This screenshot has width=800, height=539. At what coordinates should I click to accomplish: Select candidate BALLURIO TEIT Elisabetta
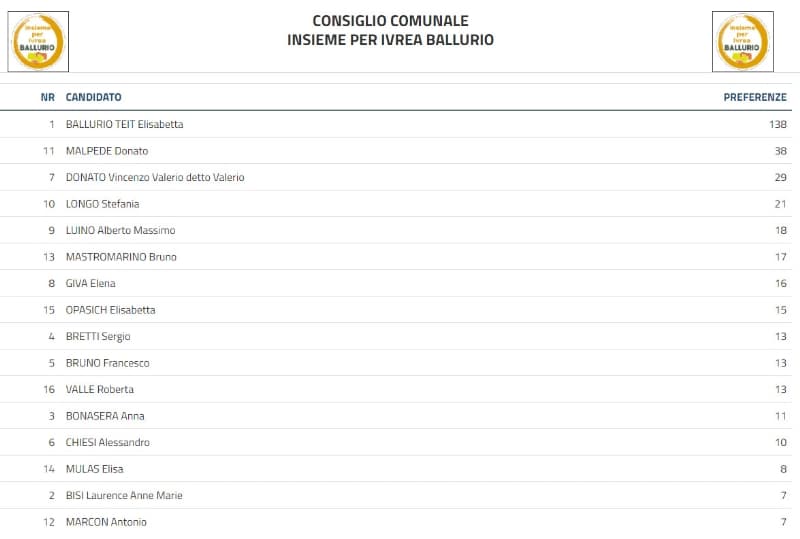point(124,124)
